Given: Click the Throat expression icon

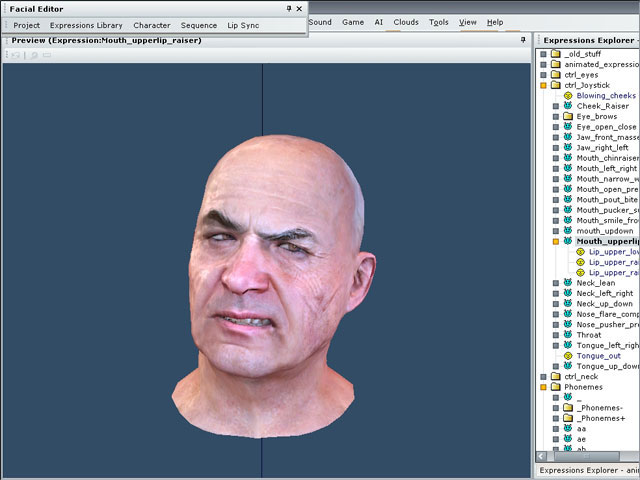Looking at the screenshot, I should tap(567, 335).
